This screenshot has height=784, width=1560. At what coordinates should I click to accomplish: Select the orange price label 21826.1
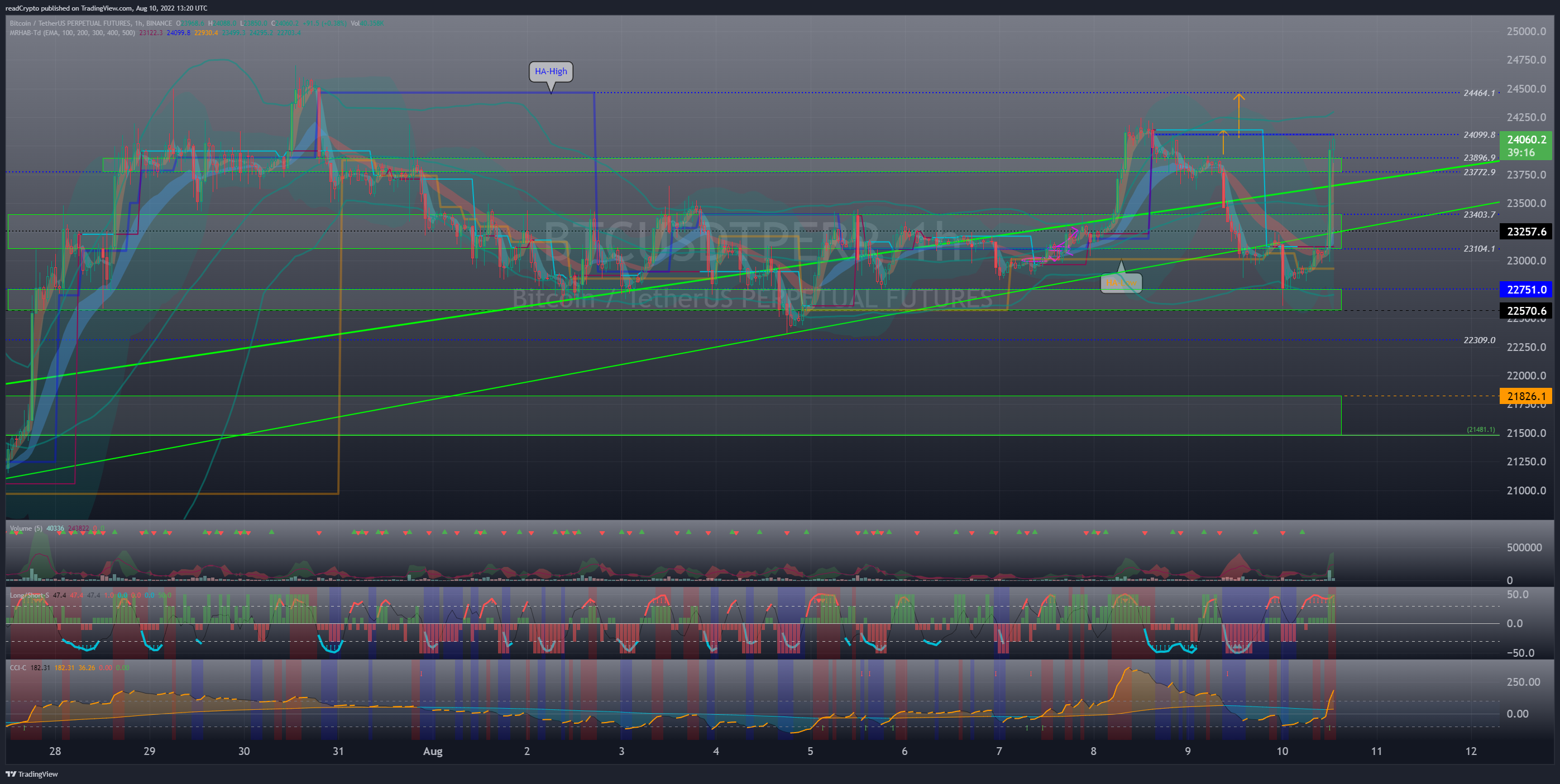tap(1526, 396)
